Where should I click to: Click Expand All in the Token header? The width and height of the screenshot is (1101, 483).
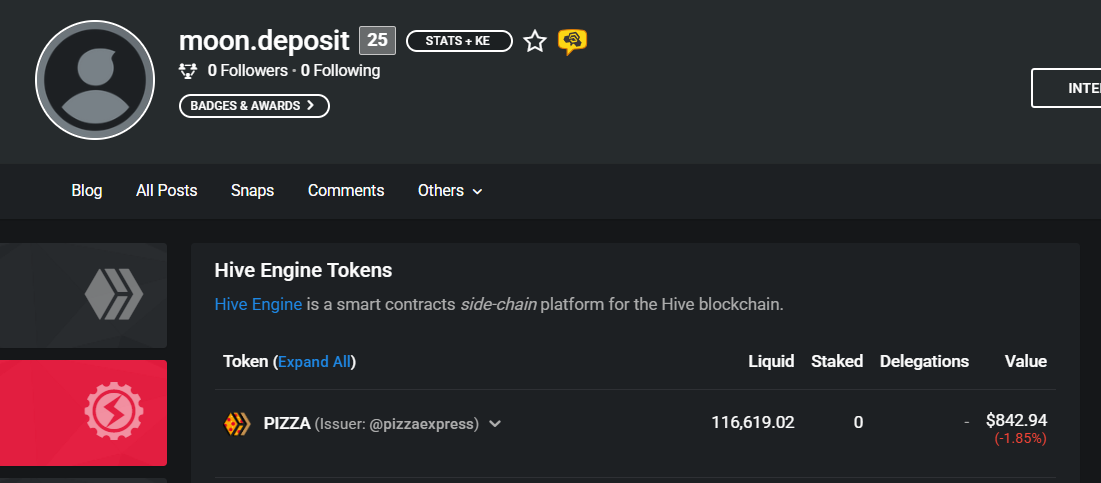point(315,361)
